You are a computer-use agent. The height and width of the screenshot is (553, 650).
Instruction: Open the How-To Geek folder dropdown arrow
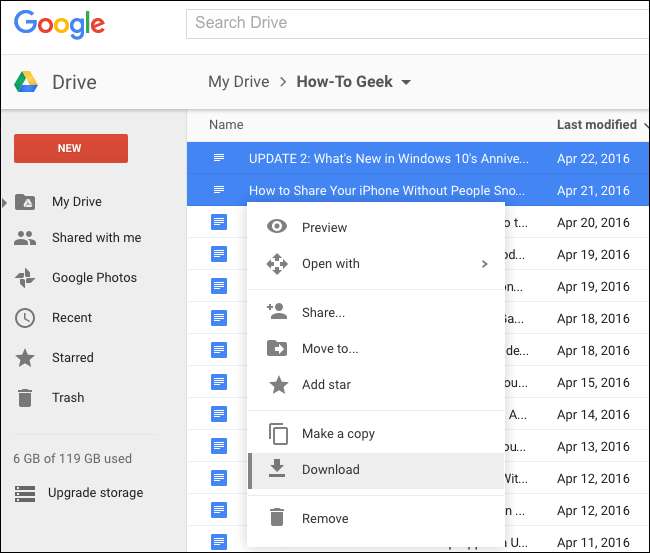(x=406, y=83)
